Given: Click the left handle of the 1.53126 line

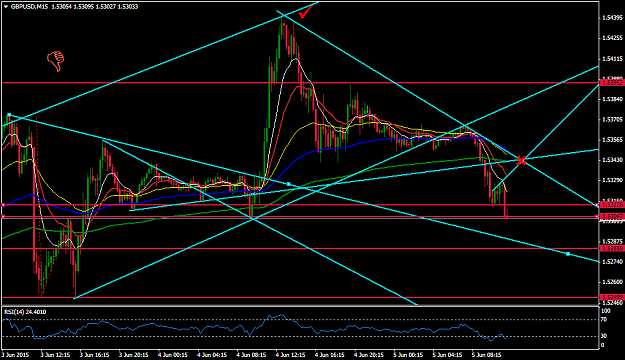Looking at the screenshot, I should [x=3, y=205].
